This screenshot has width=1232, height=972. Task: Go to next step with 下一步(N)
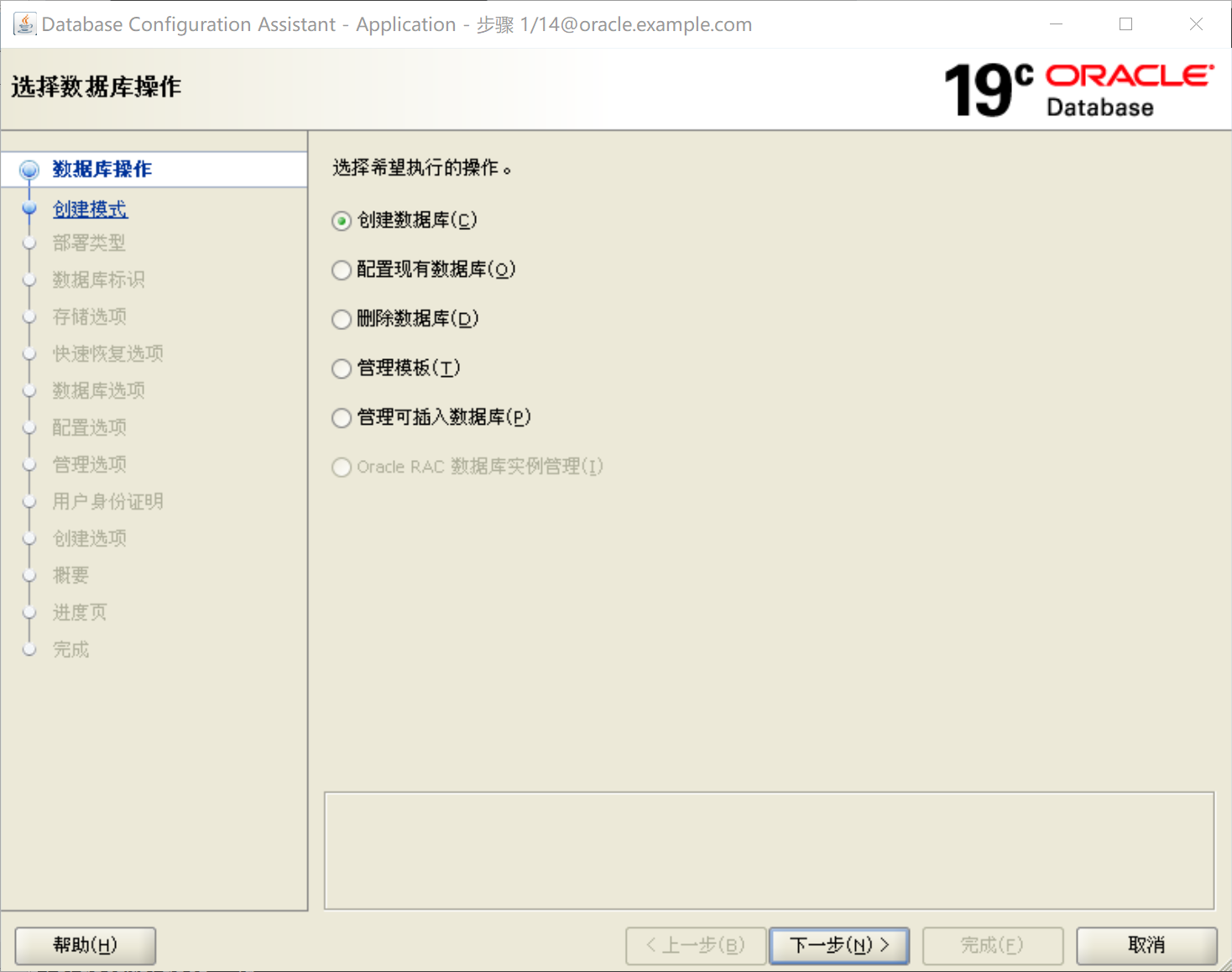tap(839, 946)
